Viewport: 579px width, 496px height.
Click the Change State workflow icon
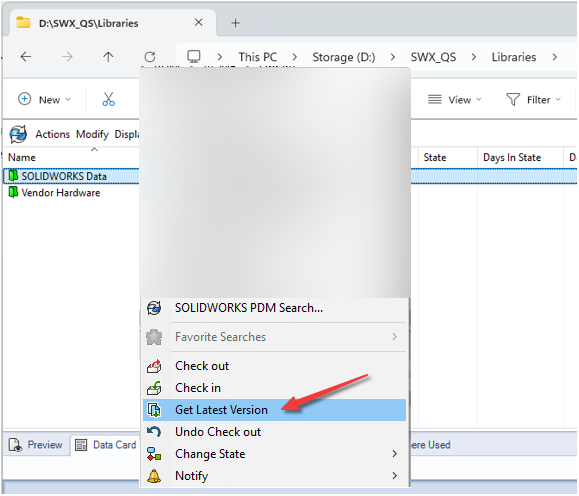[x=154, y=454]
